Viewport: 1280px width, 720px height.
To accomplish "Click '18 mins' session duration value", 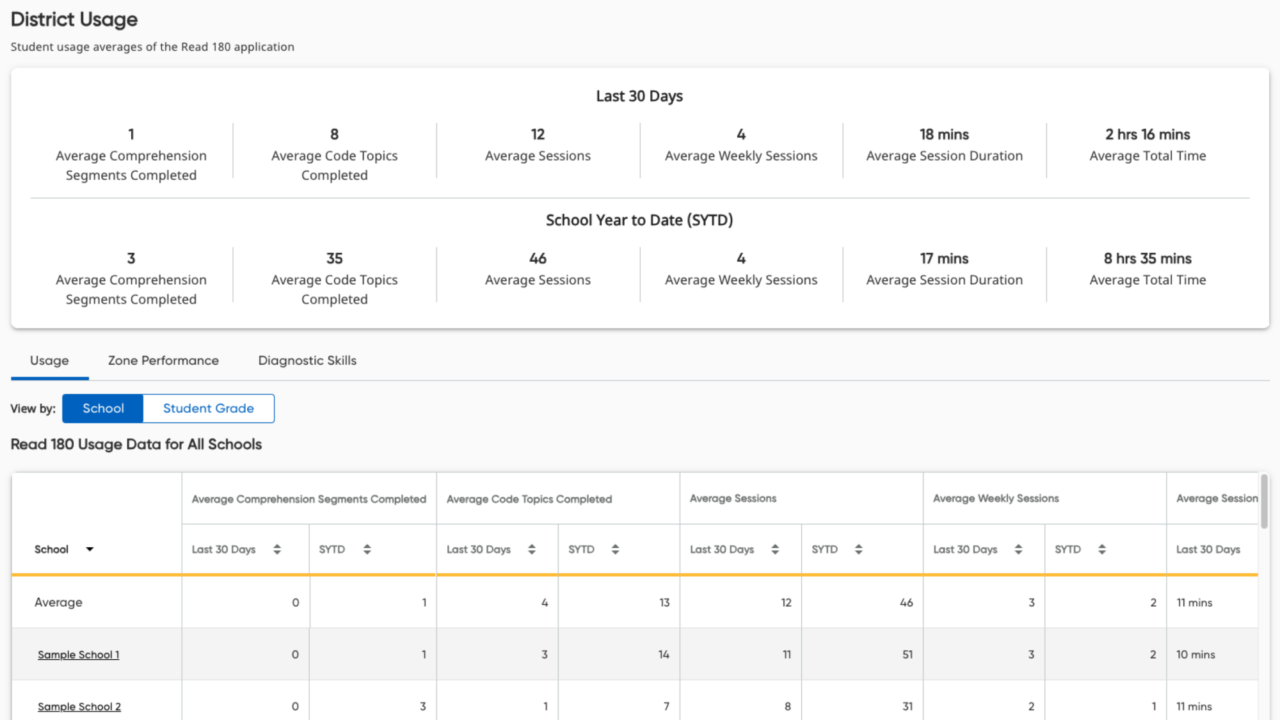I will click(x=944, y=134).
